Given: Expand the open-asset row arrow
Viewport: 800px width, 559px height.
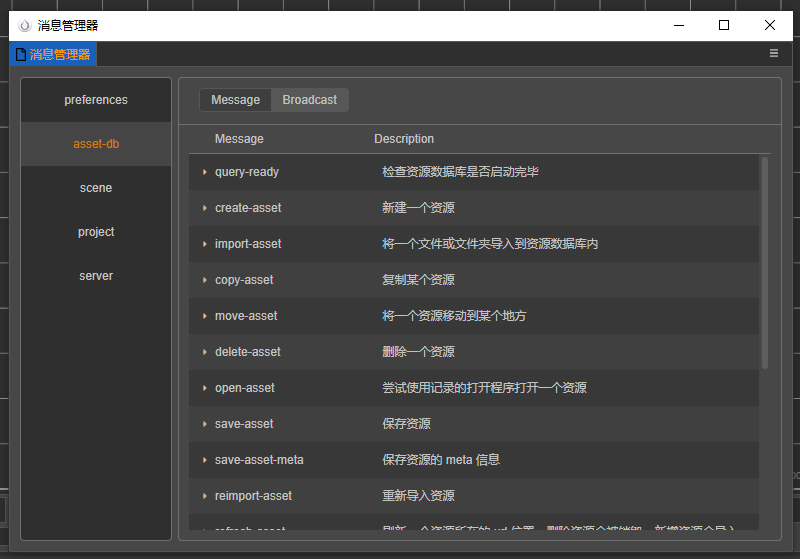Looking at the screenshot, I should [x=205, y=388].
